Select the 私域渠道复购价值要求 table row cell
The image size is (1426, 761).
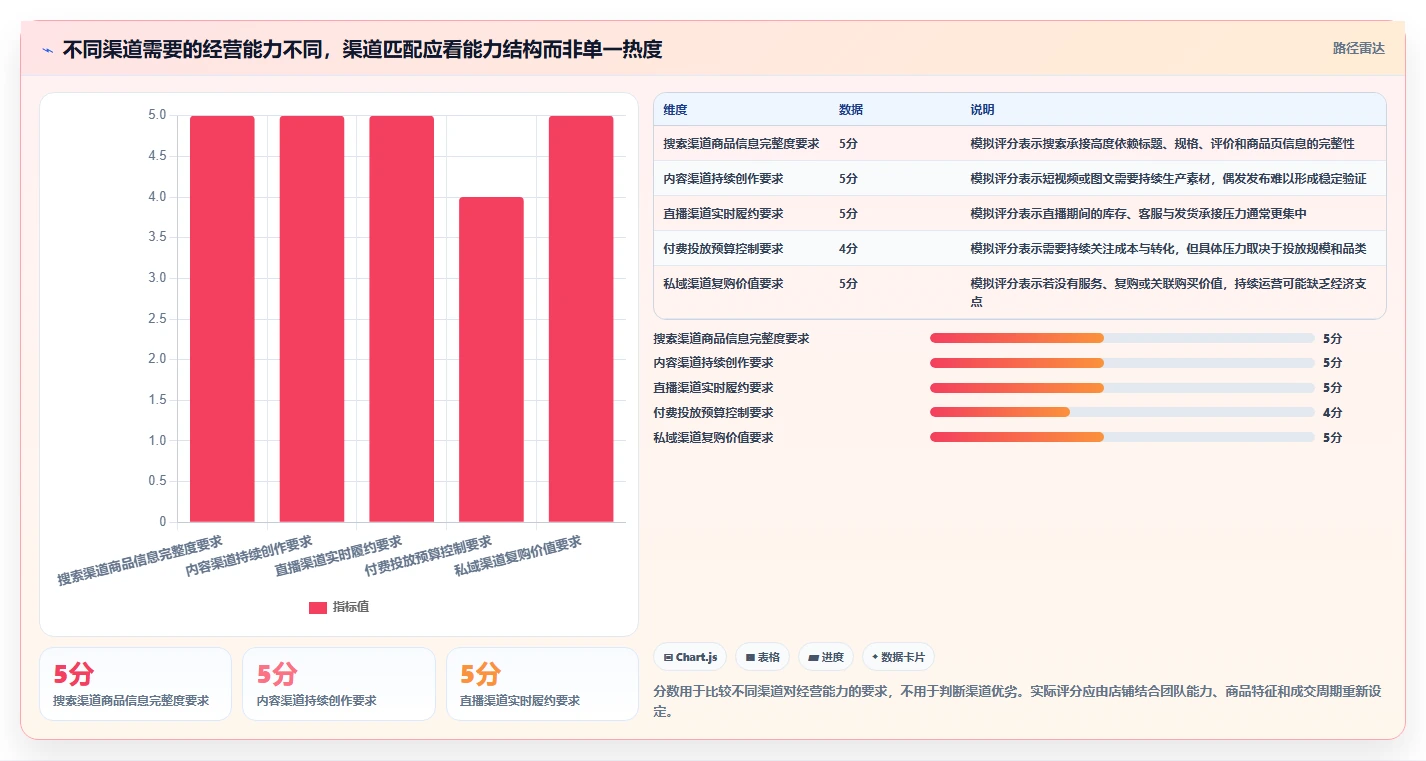coord(741,292)
